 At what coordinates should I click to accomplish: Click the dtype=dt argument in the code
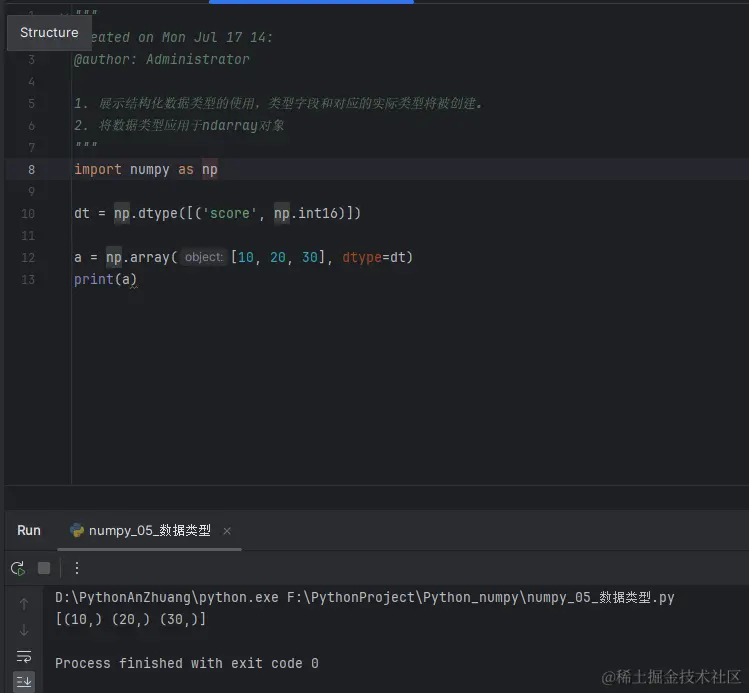pos(376,258)
